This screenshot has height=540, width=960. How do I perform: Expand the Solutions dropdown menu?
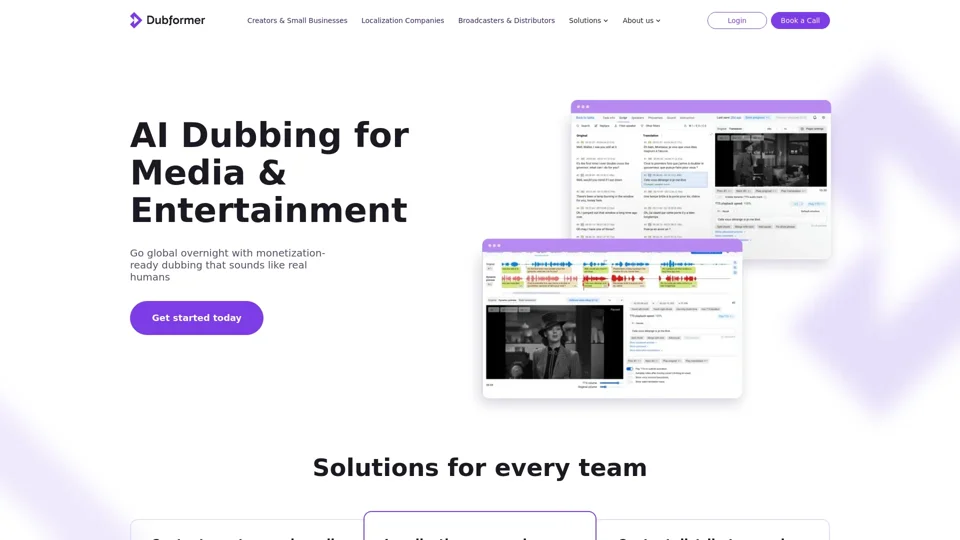tap(588, 20)
